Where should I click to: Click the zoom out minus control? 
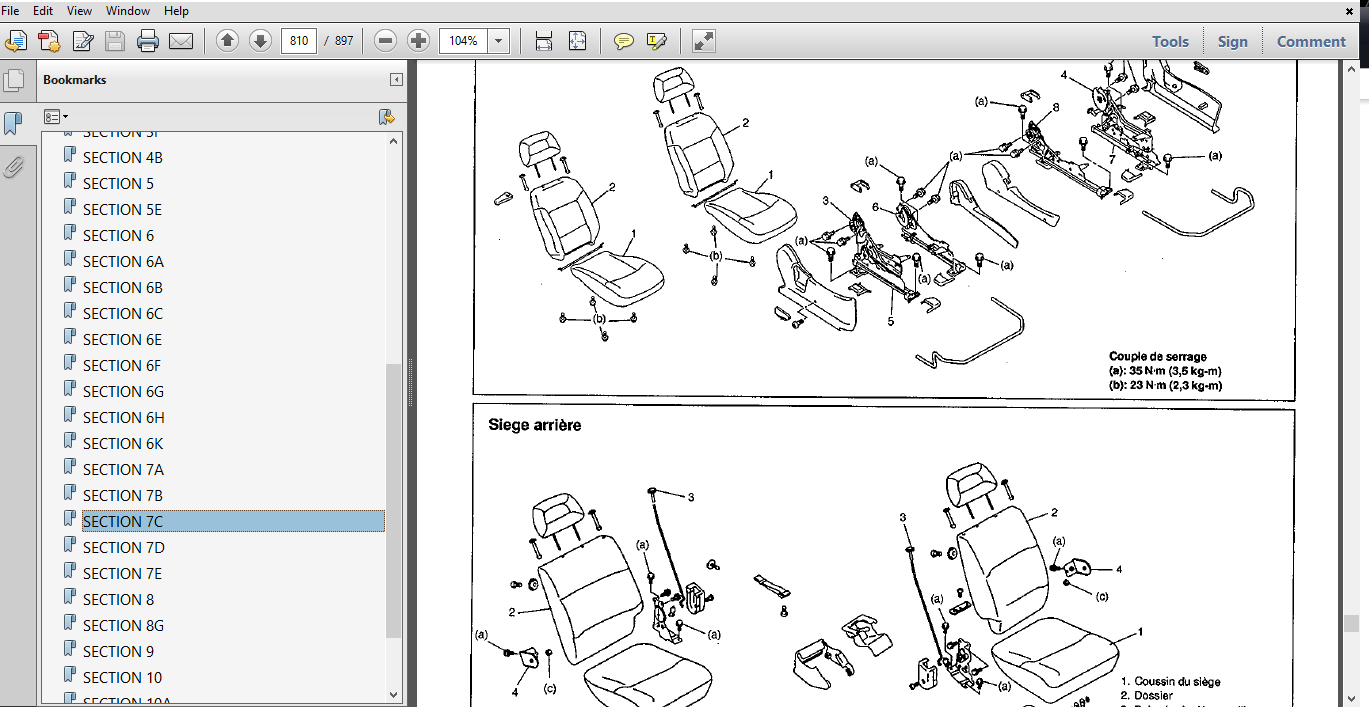pos(385,41)
